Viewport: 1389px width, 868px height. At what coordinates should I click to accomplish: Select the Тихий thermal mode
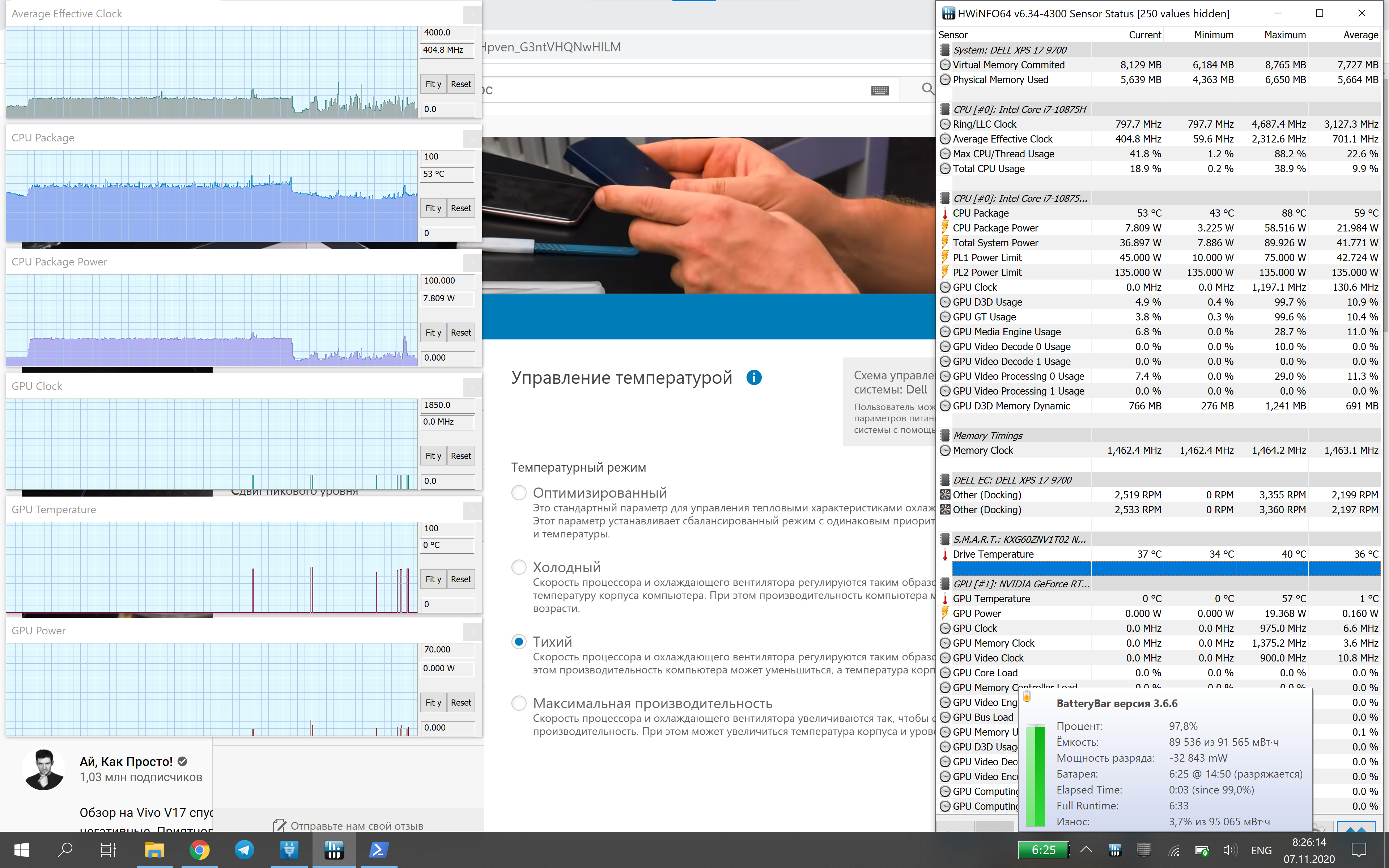click(x=519, y=641)
